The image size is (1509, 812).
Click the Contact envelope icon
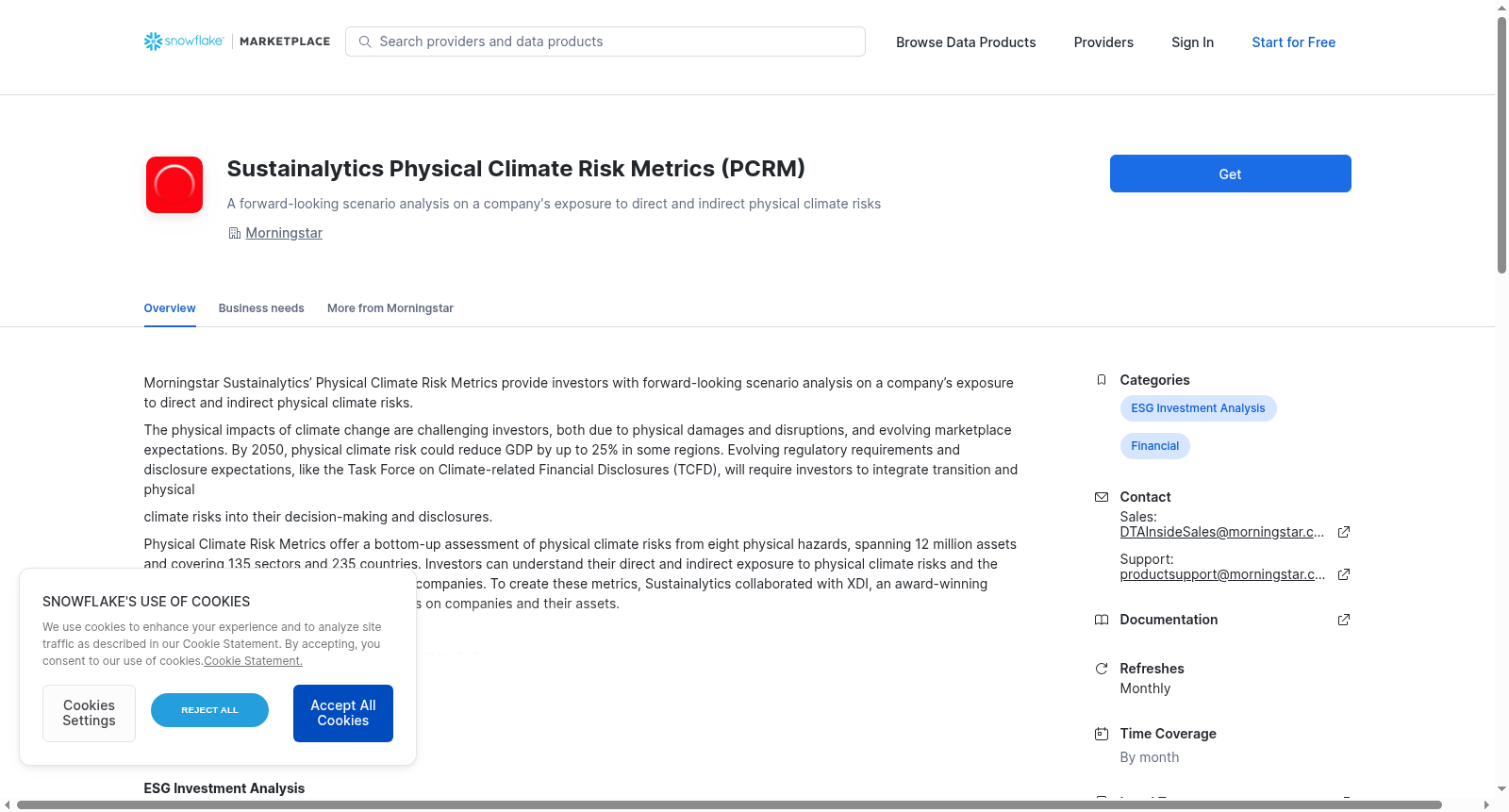tap(1102, 497)
